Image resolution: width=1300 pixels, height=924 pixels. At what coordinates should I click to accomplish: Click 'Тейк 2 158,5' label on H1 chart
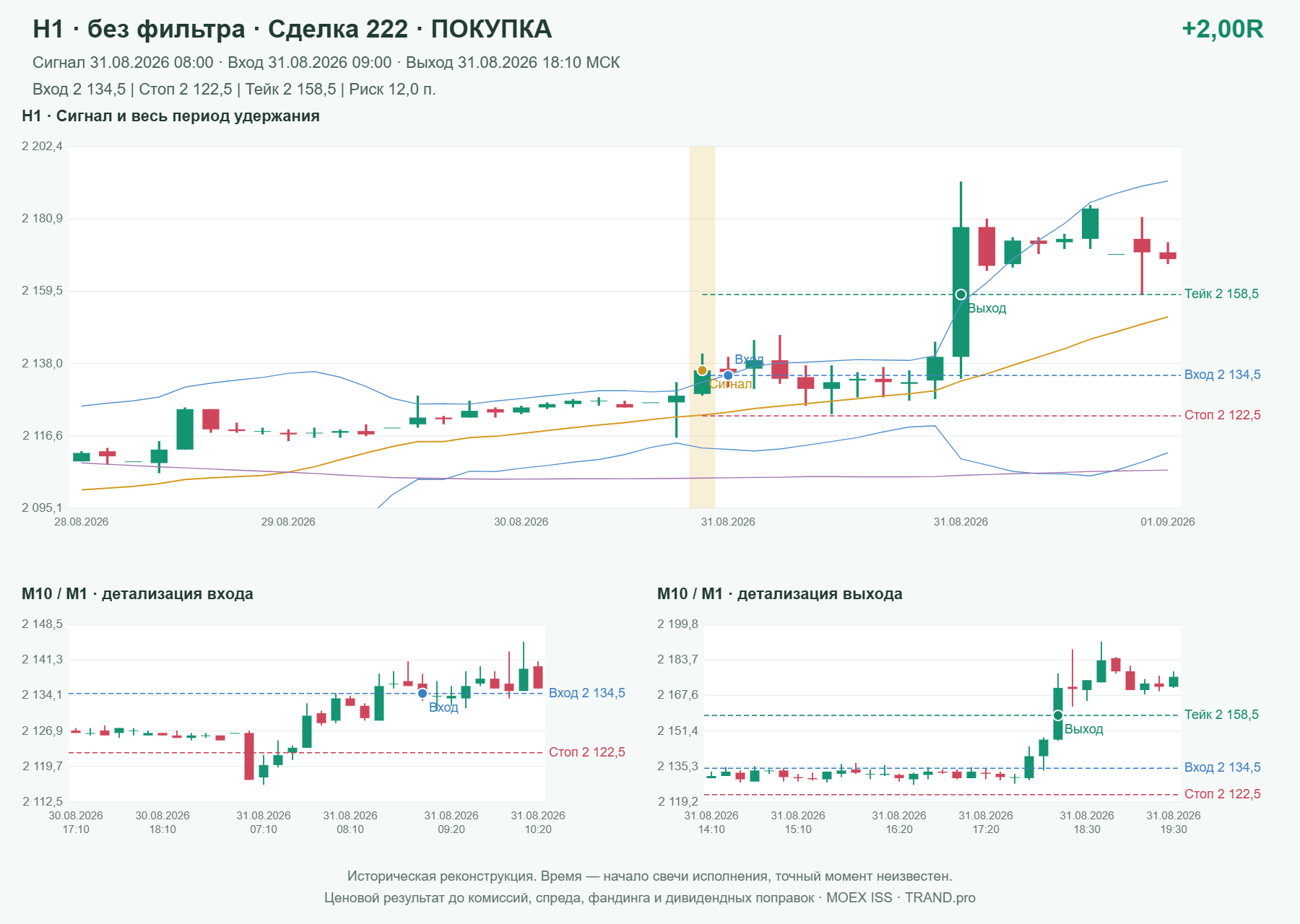tap(1221, 294)
